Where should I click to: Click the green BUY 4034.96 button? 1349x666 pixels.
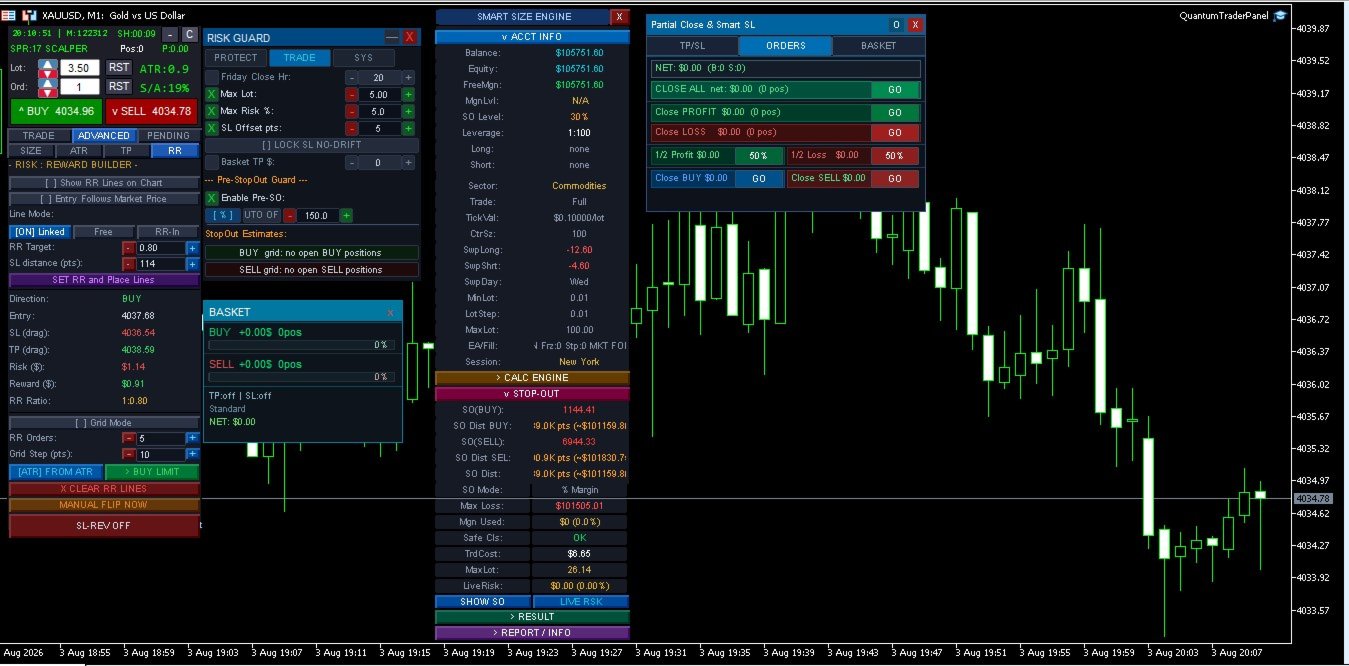pos(55,111)
